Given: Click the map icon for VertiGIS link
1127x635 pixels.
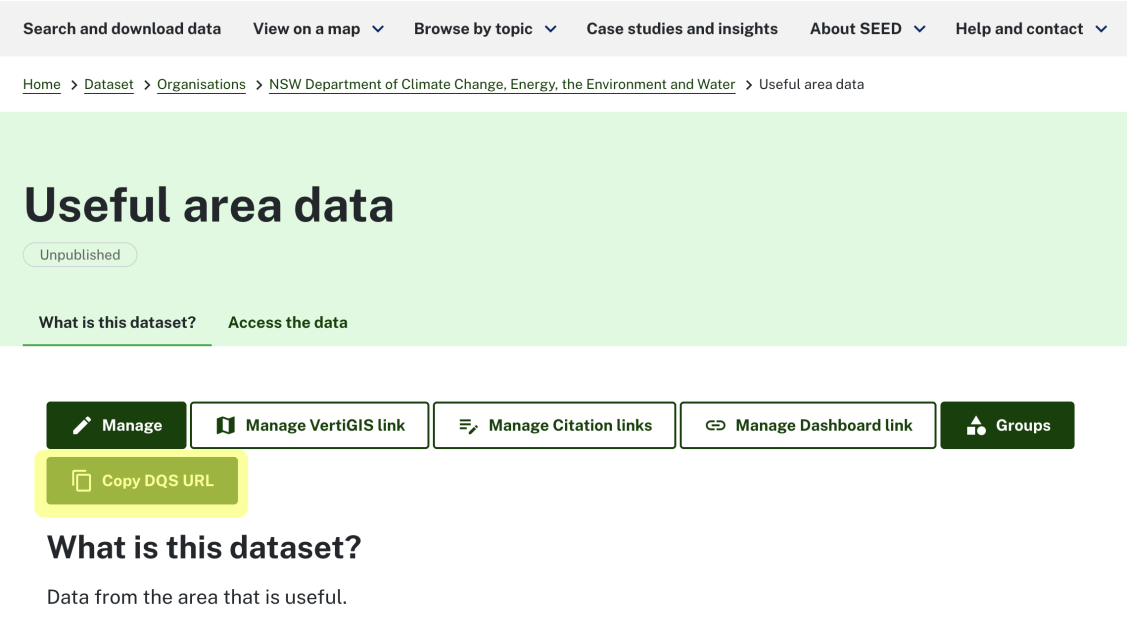Looking at the screenshot, I should click(x=226, y=426).
